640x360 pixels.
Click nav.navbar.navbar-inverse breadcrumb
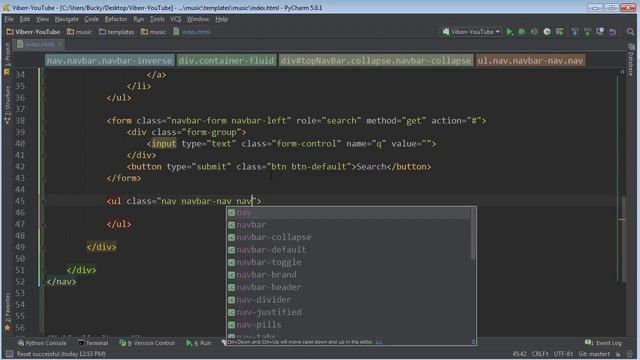[x=109, y=60]
